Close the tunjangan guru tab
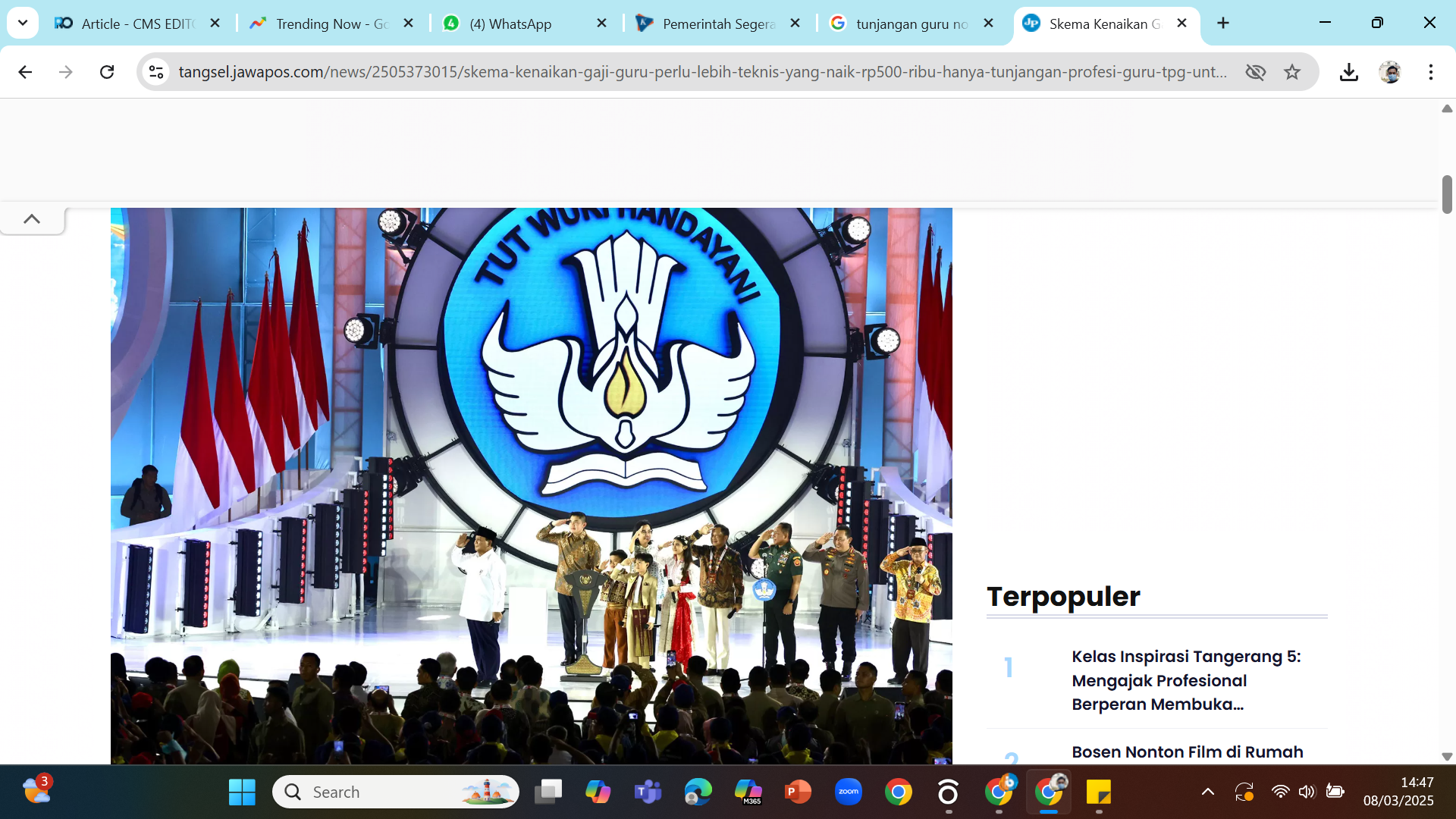 pyautogui.click(x=989, y=24)
